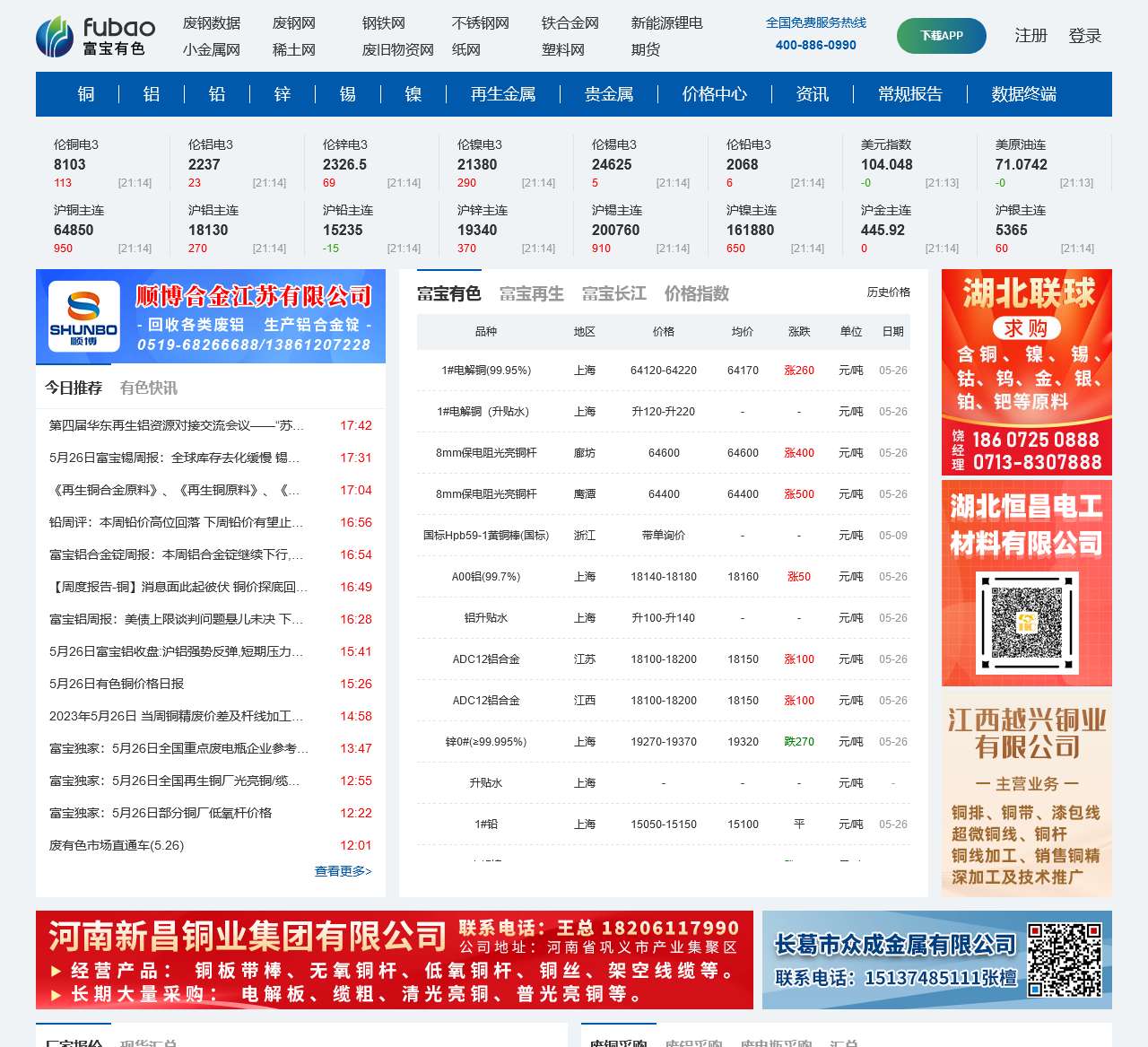Open 贵金属 in the navigation bar
This screenshot has height=1047, width=1148.
pyautogui.click(x=609, y=94)
